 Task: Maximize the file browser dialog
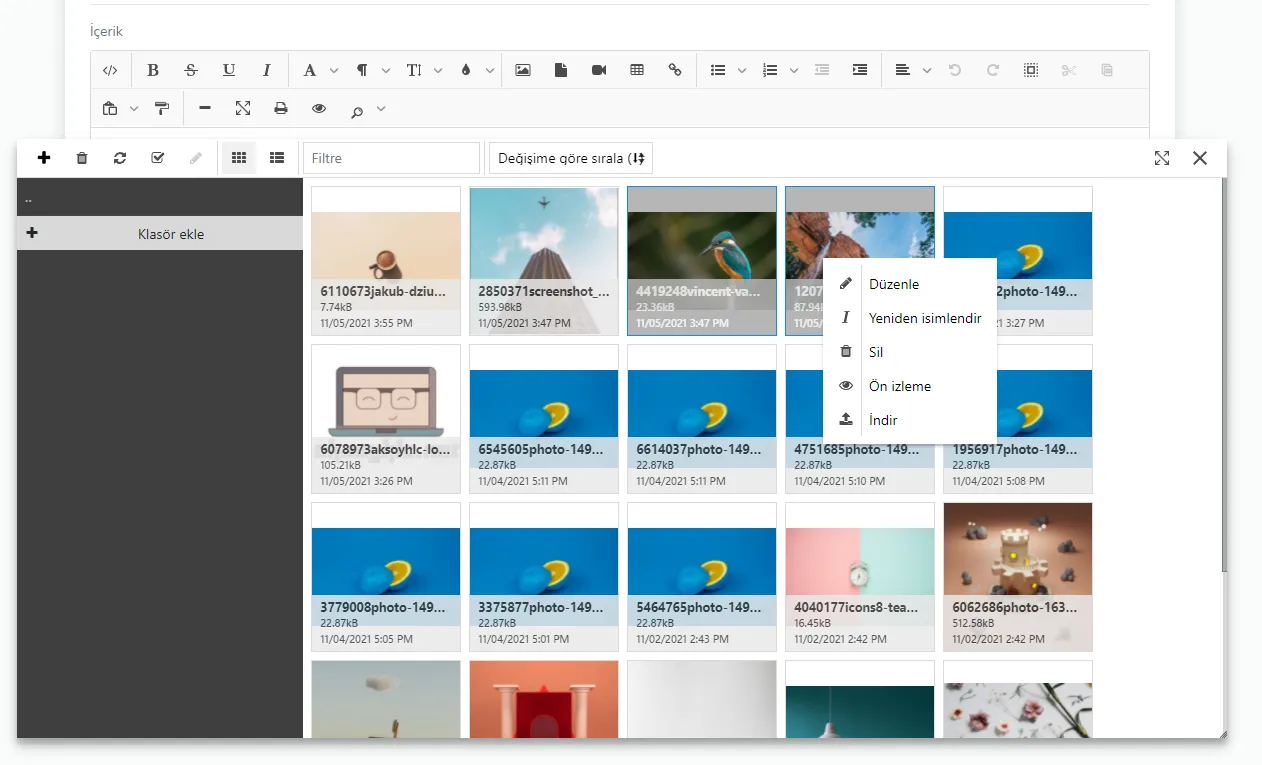(x=1162, y=158)
